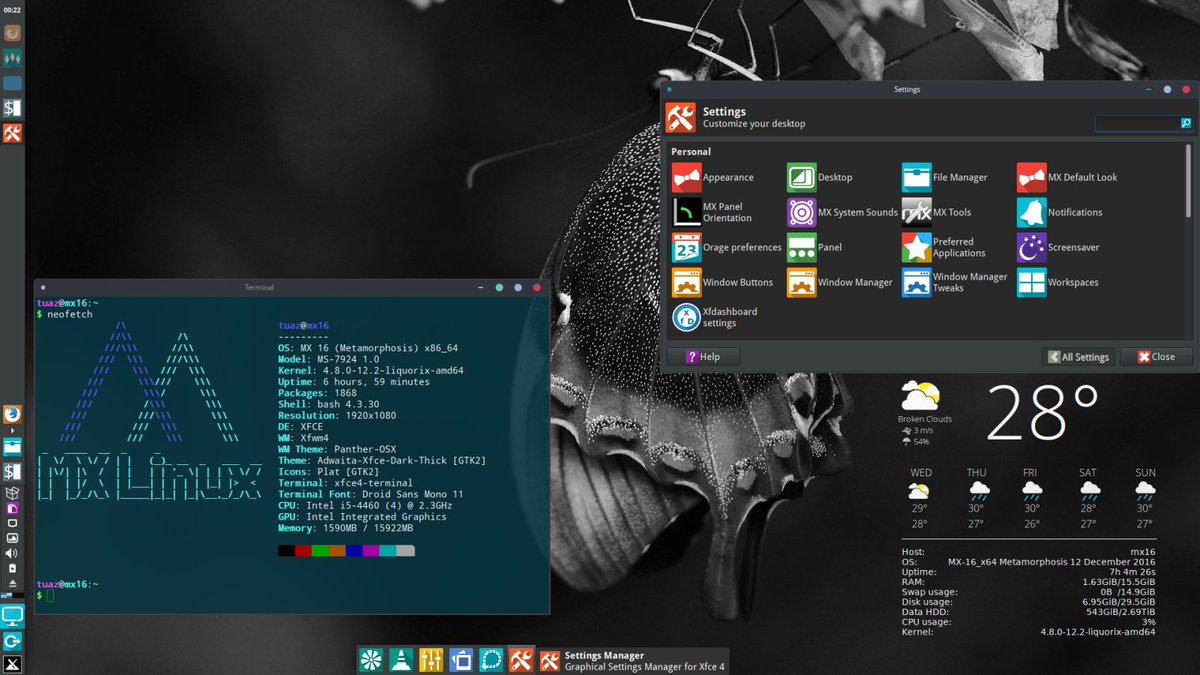This screenshot has width=1200, height=675.
Task: Open Window Buttons settings
Action: pos(723,282)
